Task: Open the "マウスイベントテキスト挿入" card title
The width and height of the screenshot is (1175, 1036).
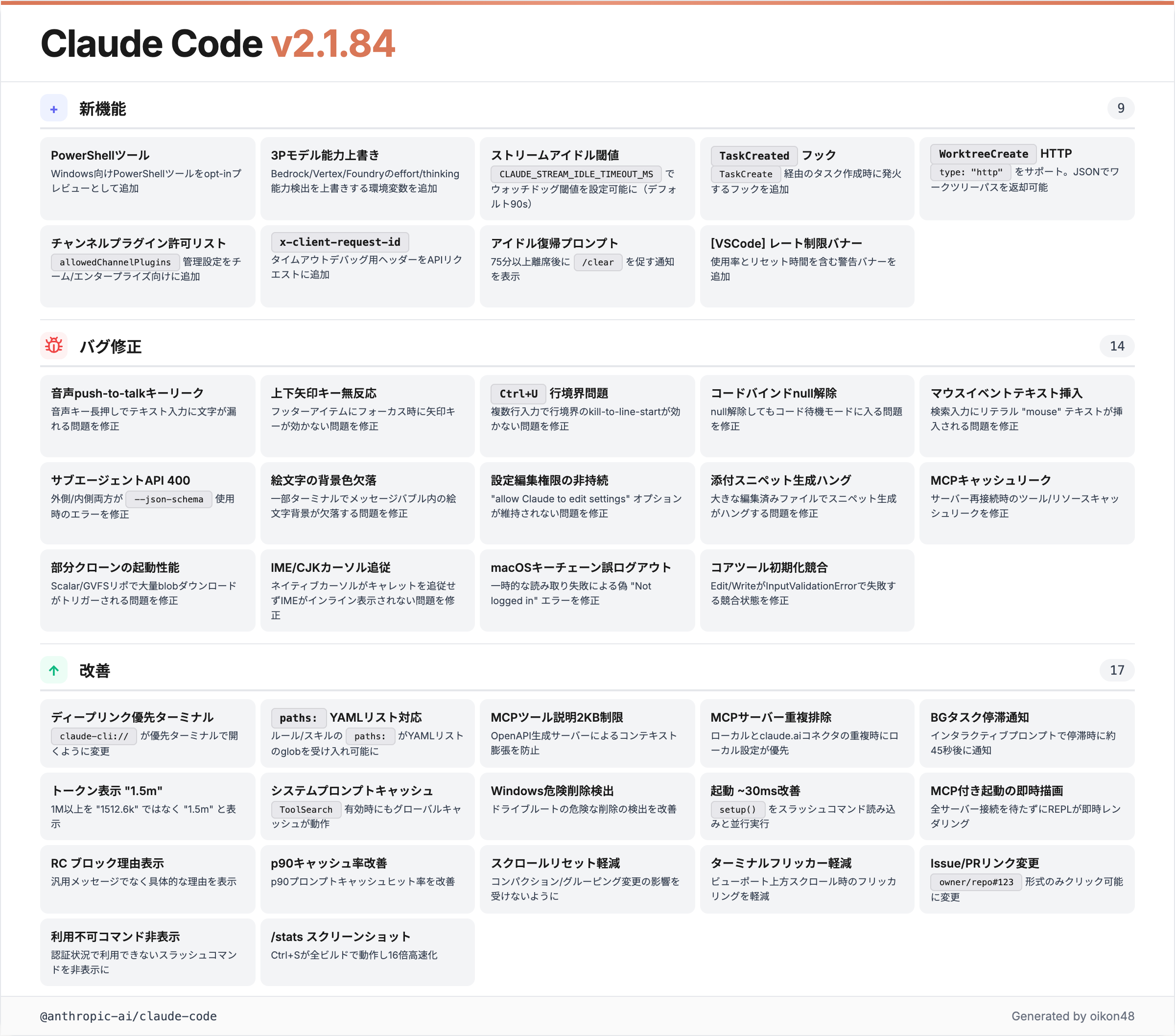Action: click(x=1007, y=393)
